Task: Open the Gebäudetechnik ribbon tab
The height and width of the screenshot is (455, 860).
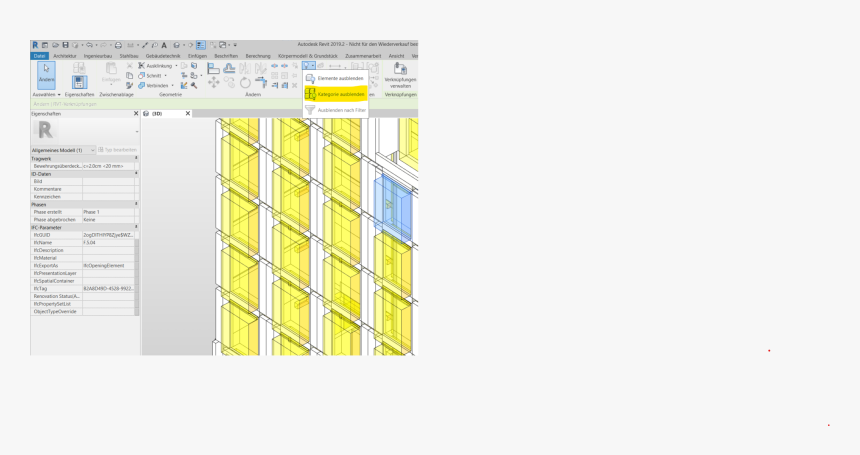Action: 163,56
